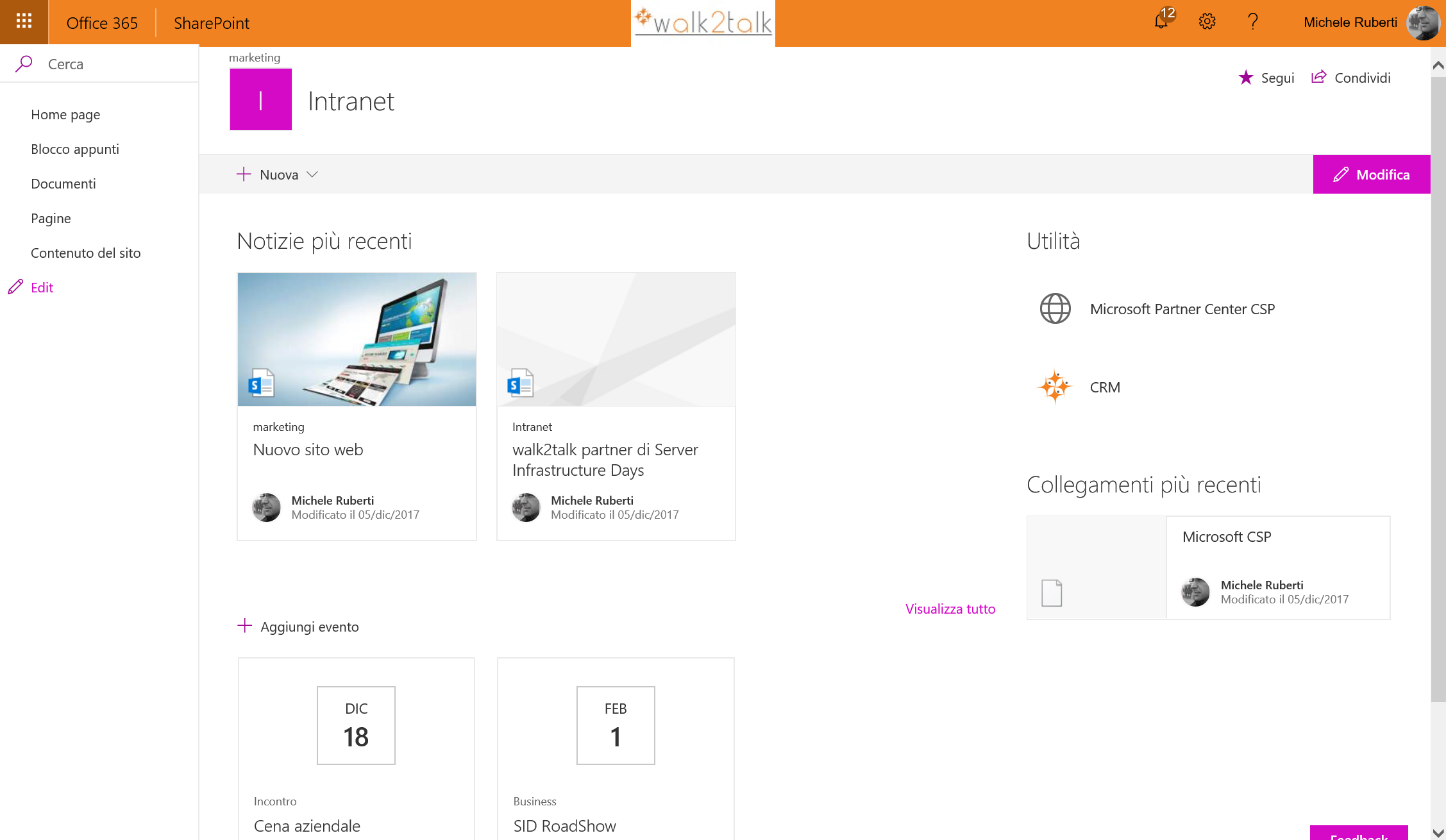Open Nuovo sito web news thumbnail
The width and height of the screenshot is (1446, 840).
pos(357,339)
